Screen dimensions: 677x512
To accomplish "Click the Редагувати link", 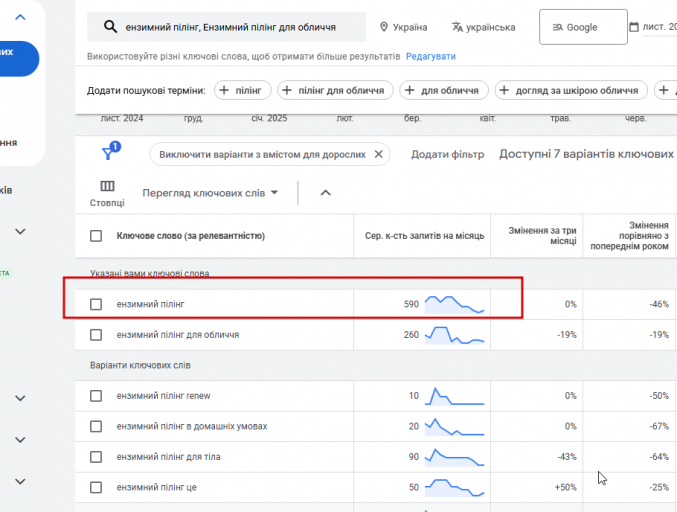I will pyautogui.click(x=431, y=56).
